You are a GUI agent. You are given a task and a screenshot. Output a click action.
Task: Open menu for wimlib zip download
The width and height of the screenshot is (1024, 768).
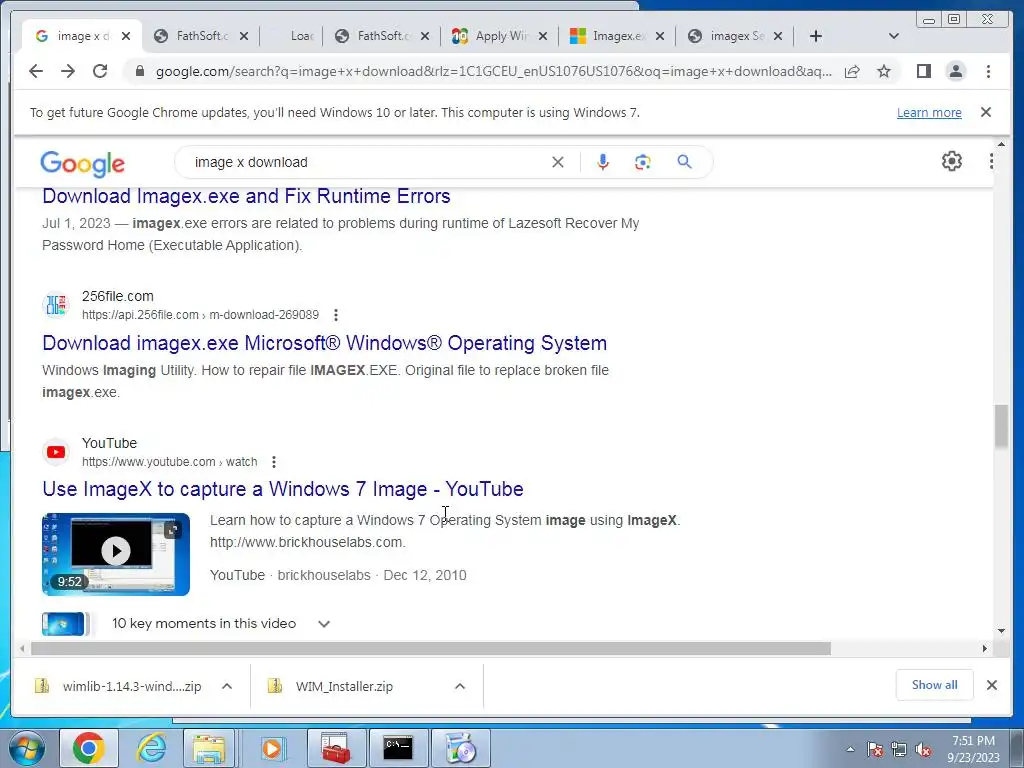pyautogui.click(x=227, y=686)
